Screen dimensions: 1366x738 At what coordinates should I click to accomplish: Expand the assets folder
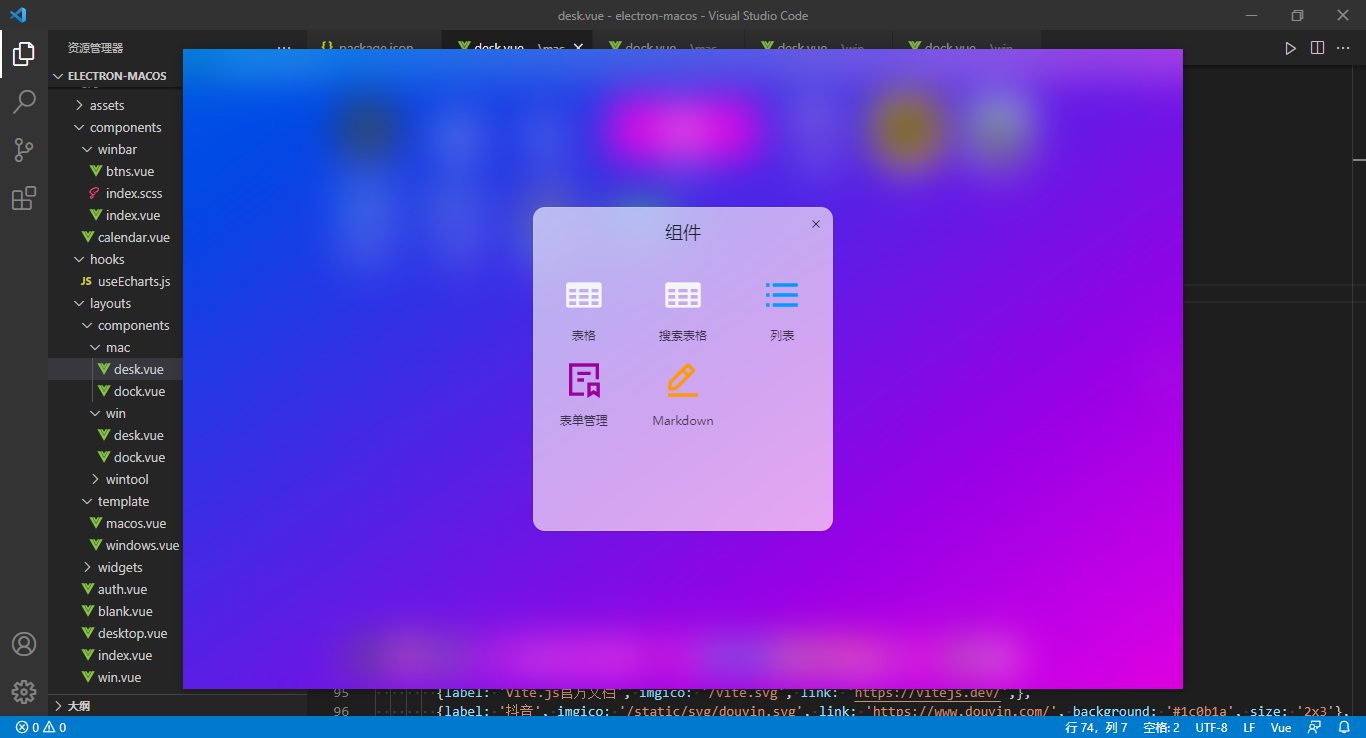pos(106,105)
